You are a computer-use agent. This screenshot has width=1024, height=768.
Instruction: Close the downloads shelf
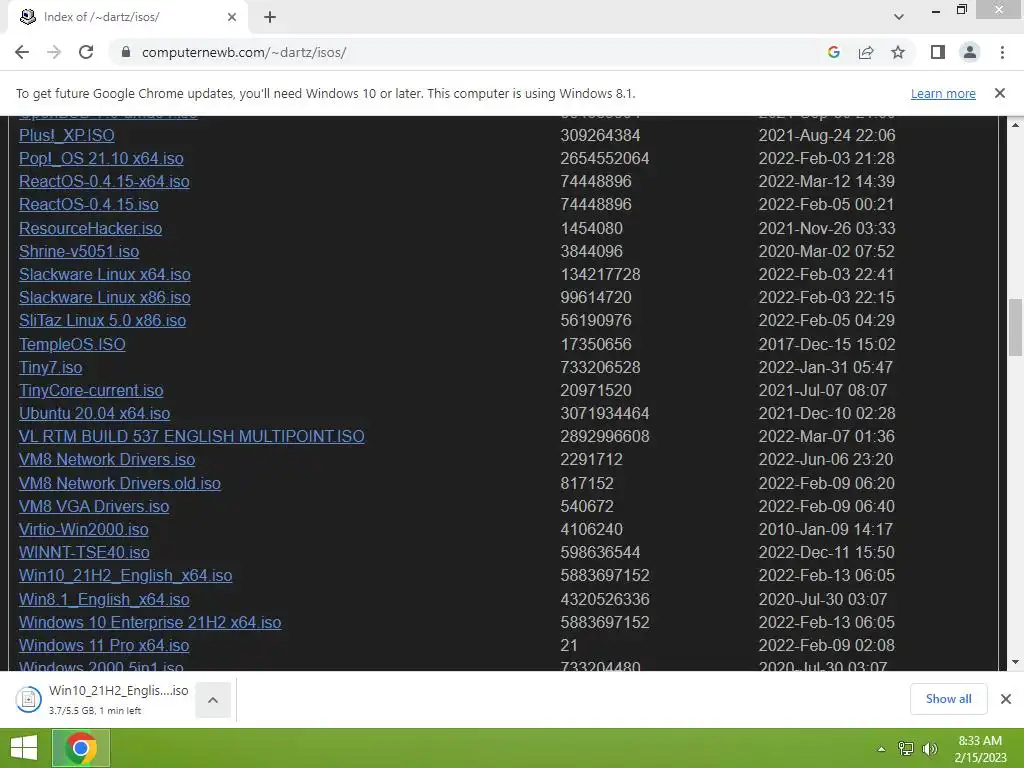pos(1006,699)
